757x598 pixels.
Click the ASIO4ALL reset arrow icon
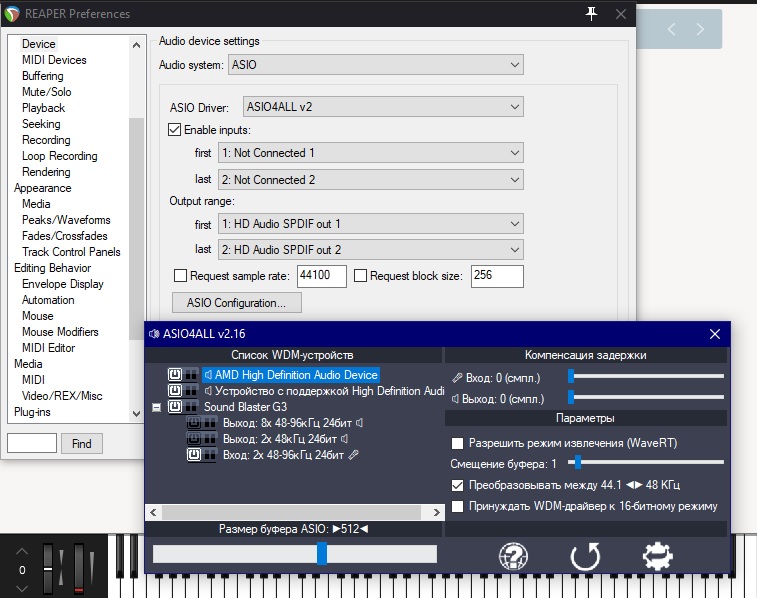tap(585, 556)
